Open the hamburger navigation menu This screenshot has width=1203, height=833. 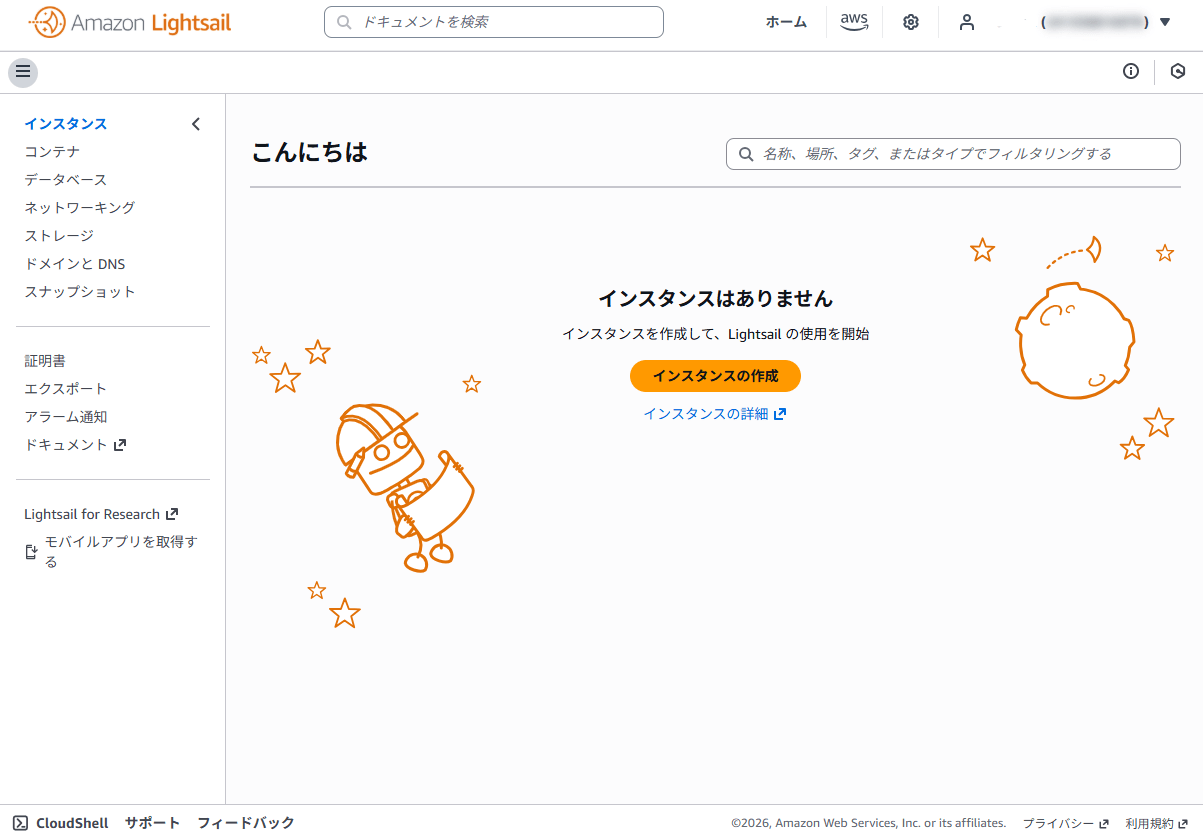click(23, 72)
